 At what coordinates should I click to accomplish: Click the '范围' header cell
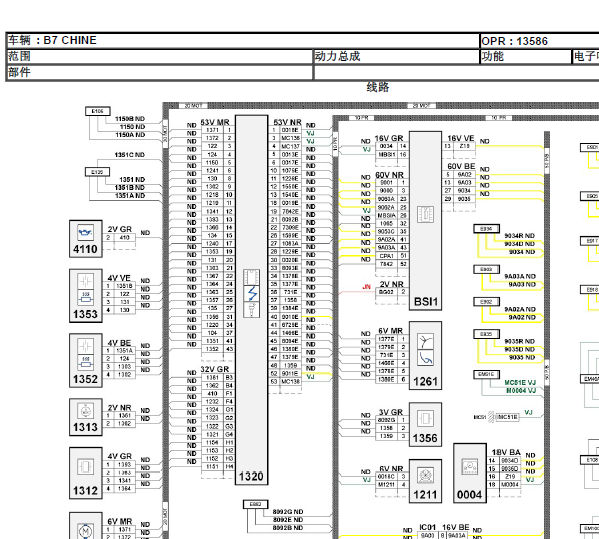click(x=160, y=57)
